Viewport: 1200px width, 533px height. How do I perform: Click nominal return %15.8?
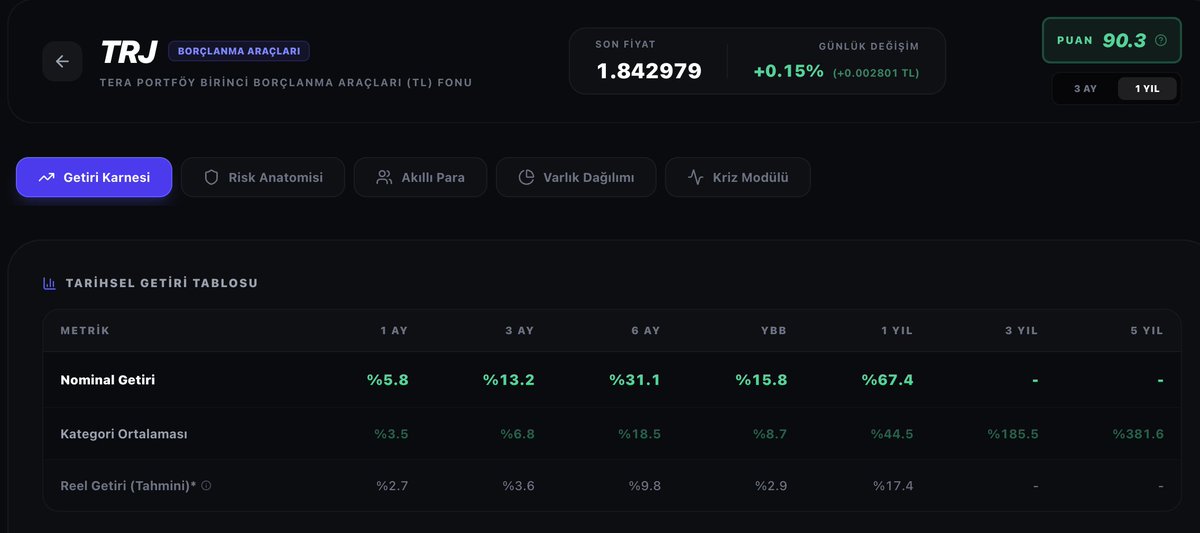pyautogui.click(x=761, y=380)
